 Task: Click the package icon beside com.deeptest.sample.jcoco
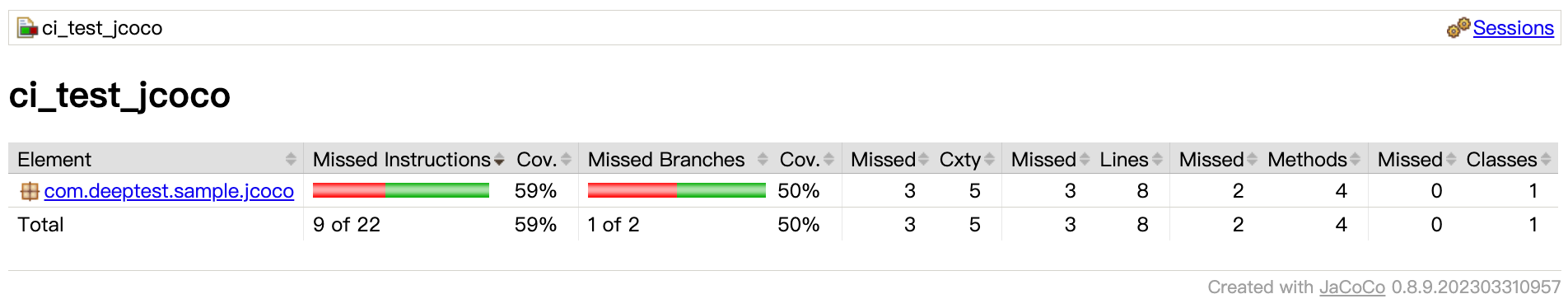30,191
